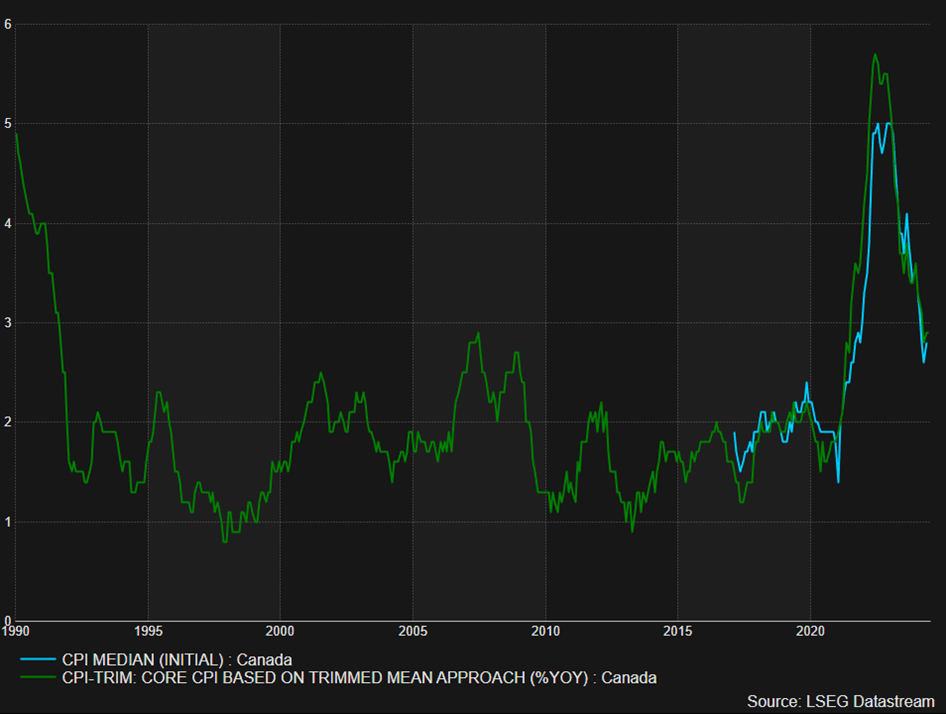The height and width of the screenshot is (714, 946).
Task: Click the 2005 x-axis year label
Action: tap(413, 631)
